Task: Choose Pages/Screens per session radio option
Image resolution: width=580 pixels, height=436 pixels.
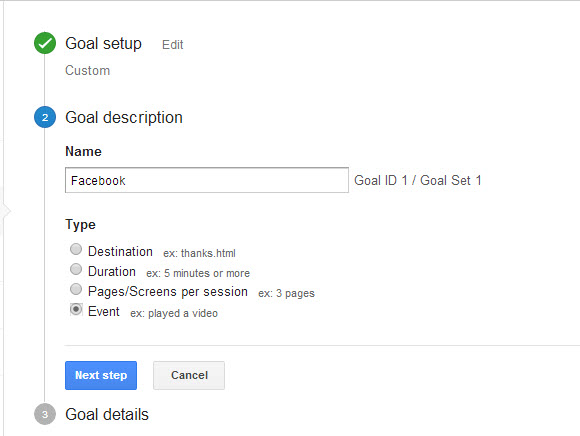Action: (x=76, y=289)
